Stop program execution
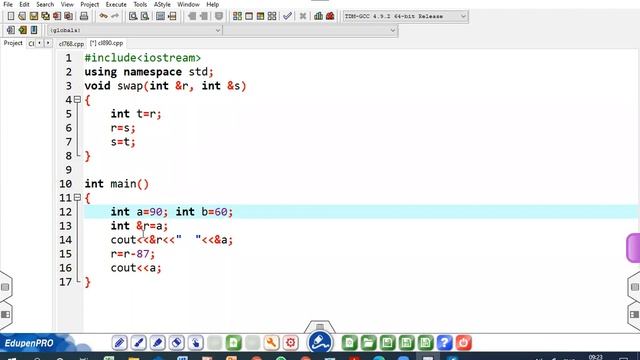 pos(303,16)
